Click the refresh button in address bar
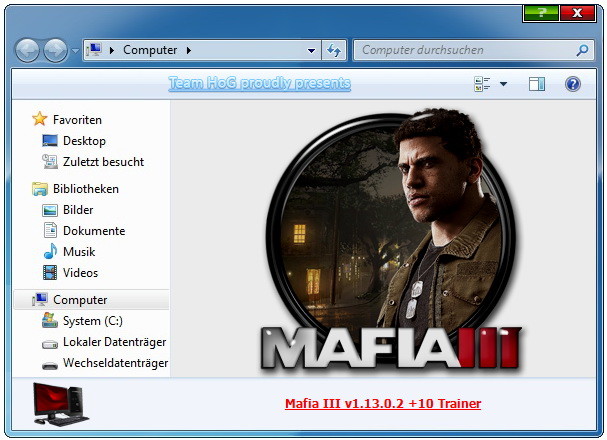607x440 pixels. coord(334,50)
